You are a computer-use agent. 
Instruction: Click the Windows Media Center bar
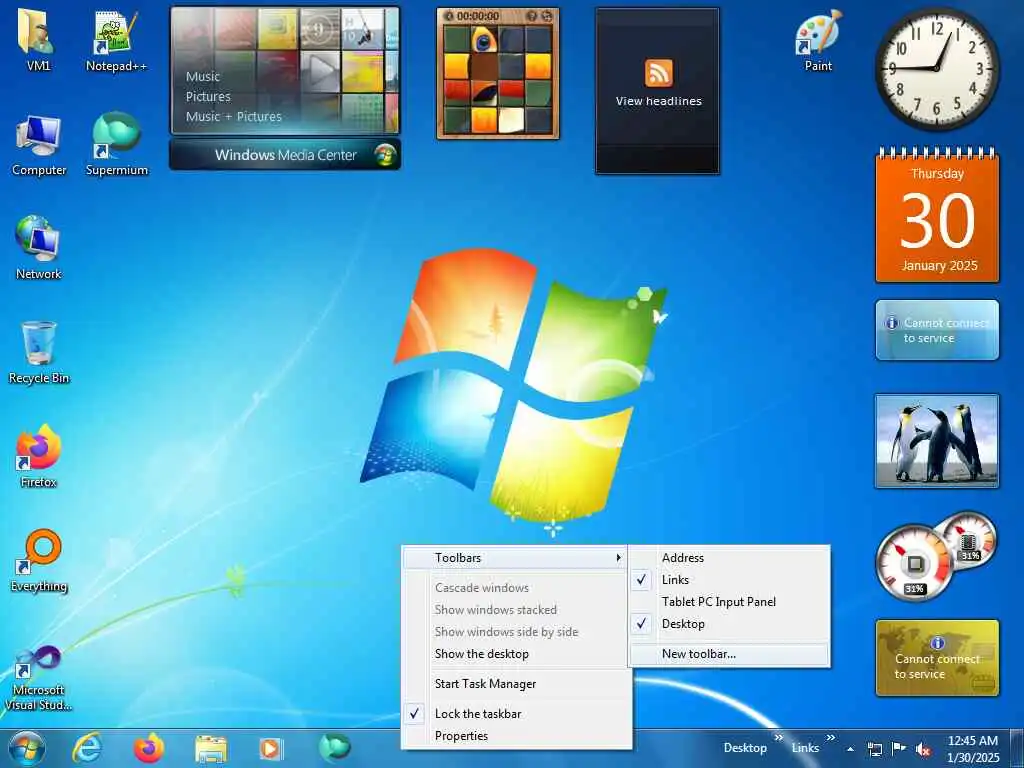tap(285, 155)
